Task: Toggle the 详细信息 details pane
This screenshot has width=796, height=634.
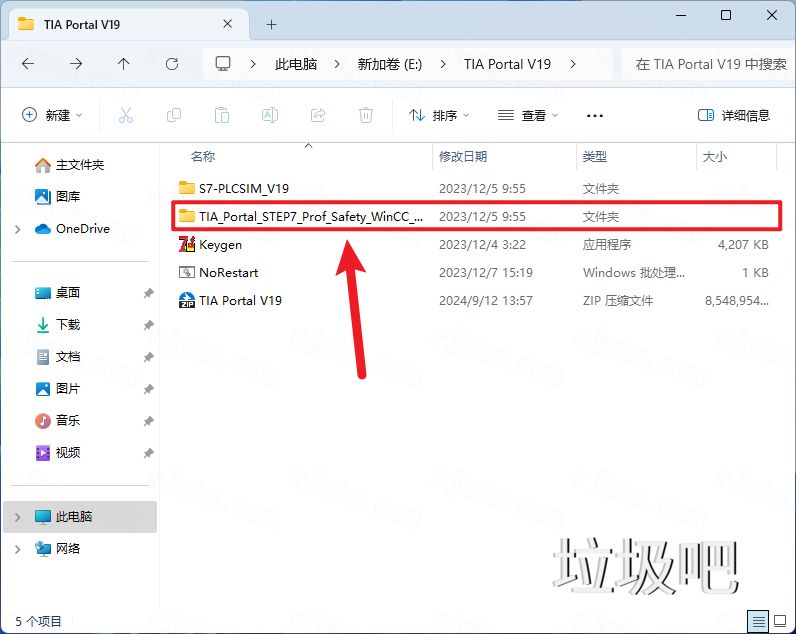Action: (734, 115)
